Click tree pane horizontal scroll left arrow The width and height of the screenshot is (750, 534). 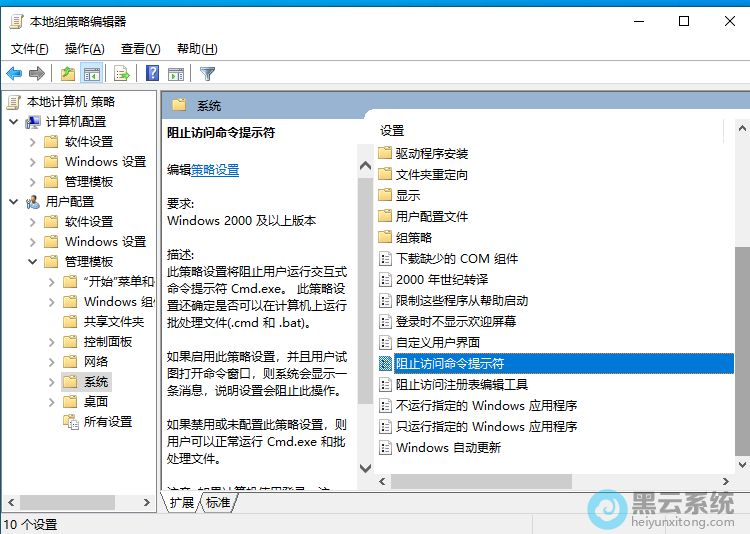[x=11, y=502]
